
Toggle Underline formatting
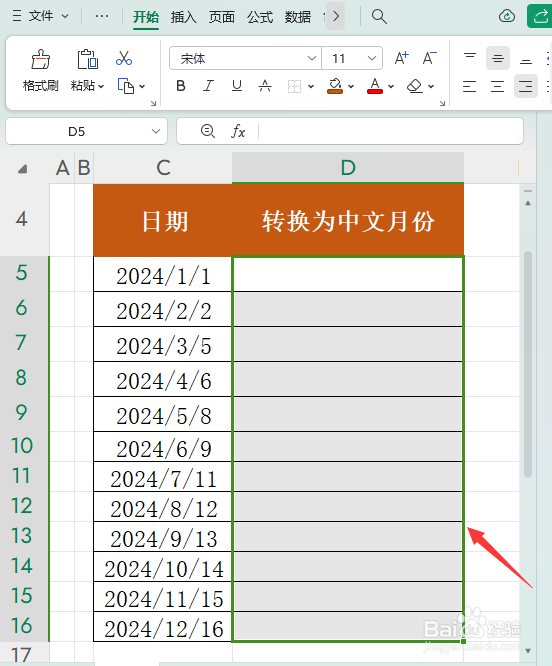[237, 86]
